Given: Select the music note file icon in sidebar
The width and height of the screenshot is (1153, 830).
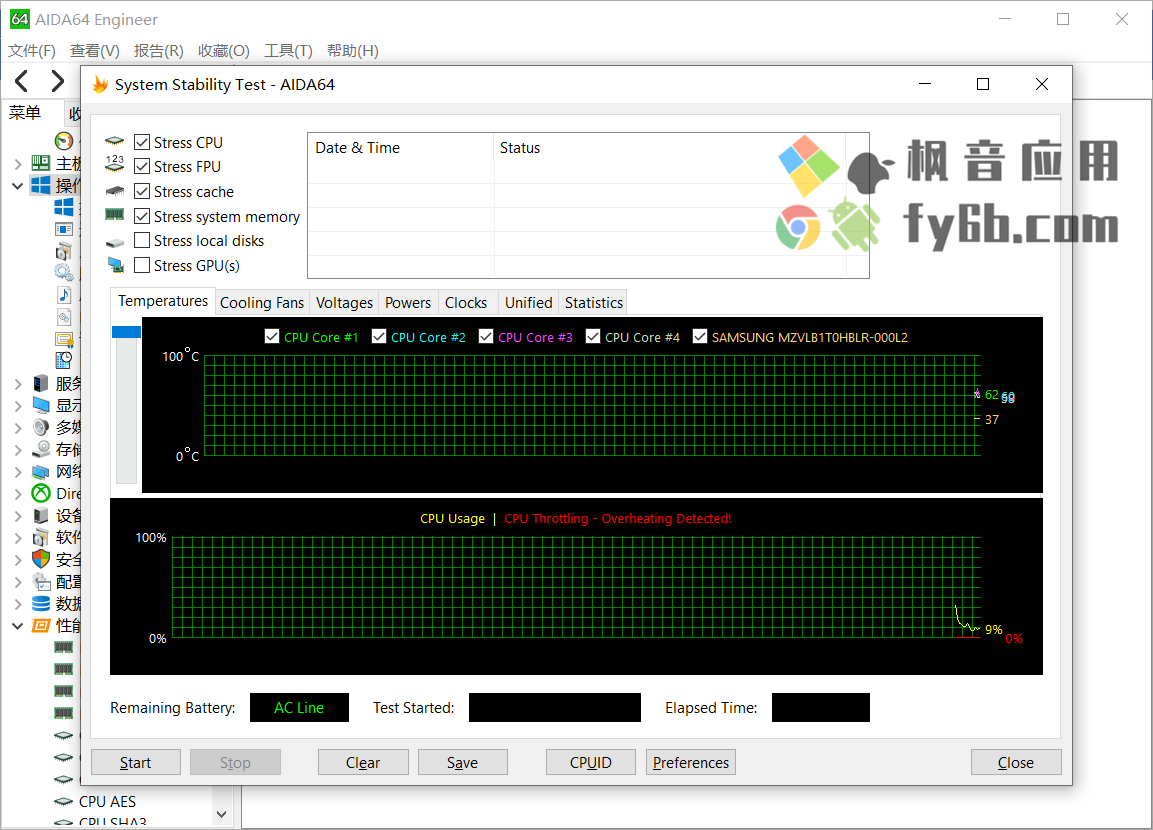Looking at the screenshot, I should 64,295.
